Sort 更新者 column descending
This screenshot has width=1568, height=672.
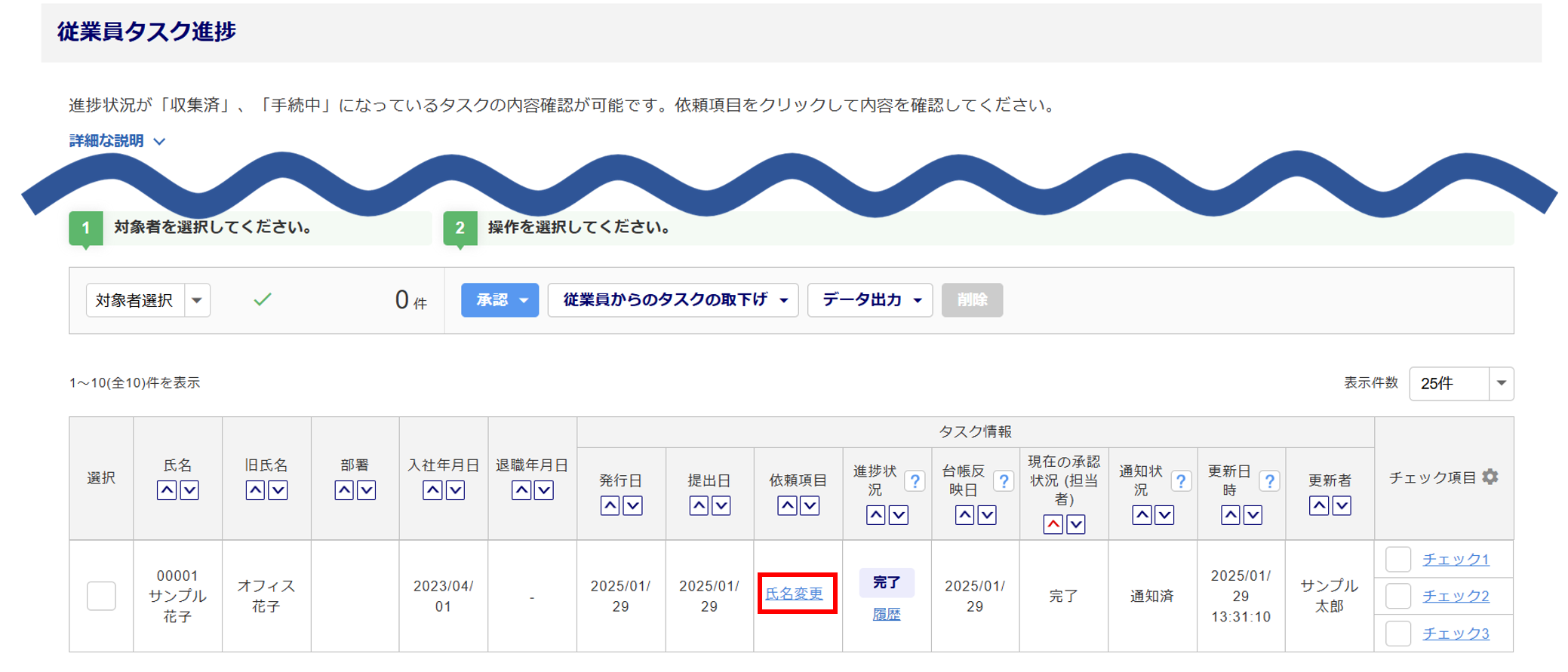(1341, 505)
